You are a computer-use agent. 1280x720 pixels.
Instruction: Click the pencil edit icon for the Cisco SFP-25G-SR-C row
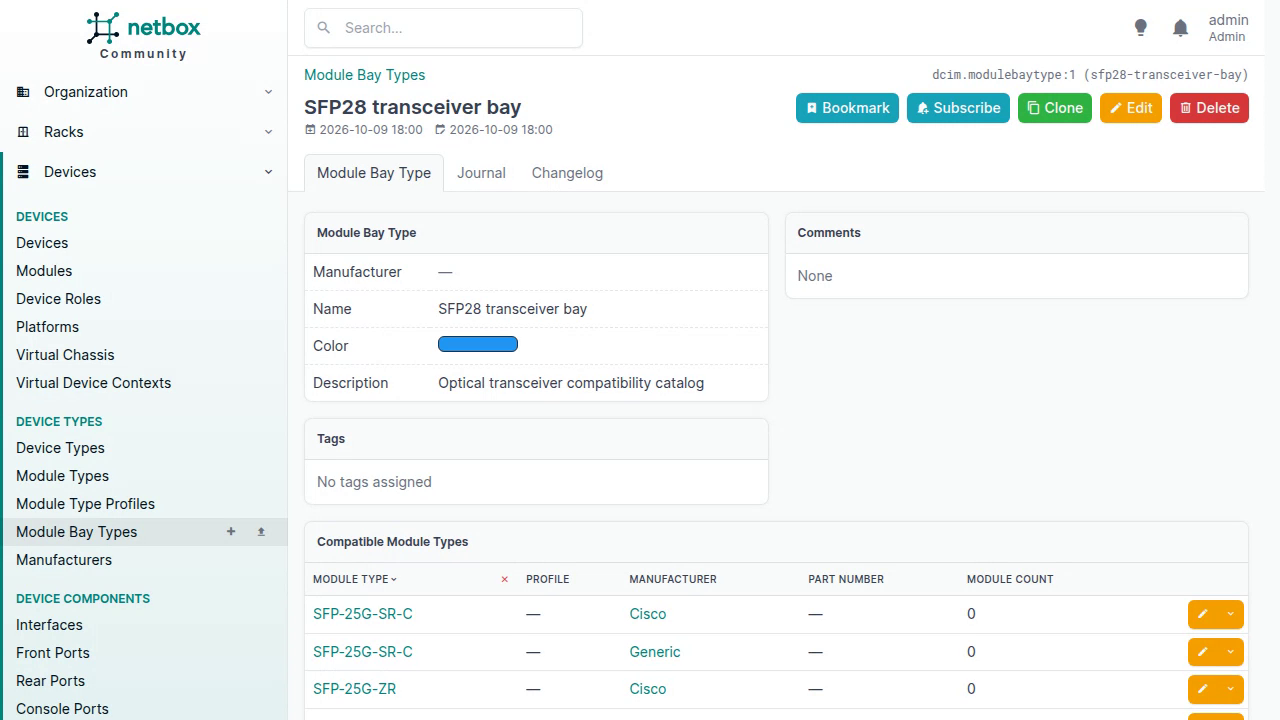pos(1203,614)
